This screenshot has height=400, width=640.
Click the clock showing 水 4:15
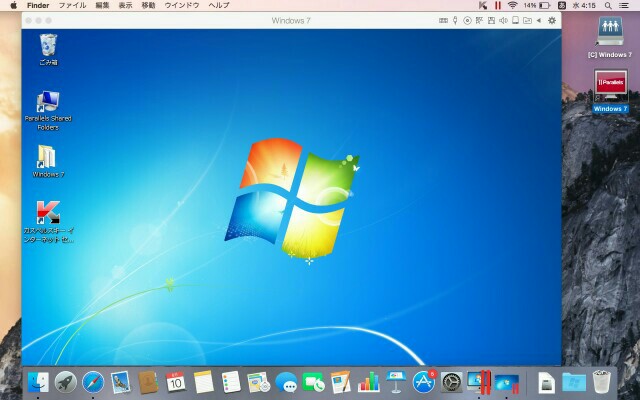[x=584, y=5]
